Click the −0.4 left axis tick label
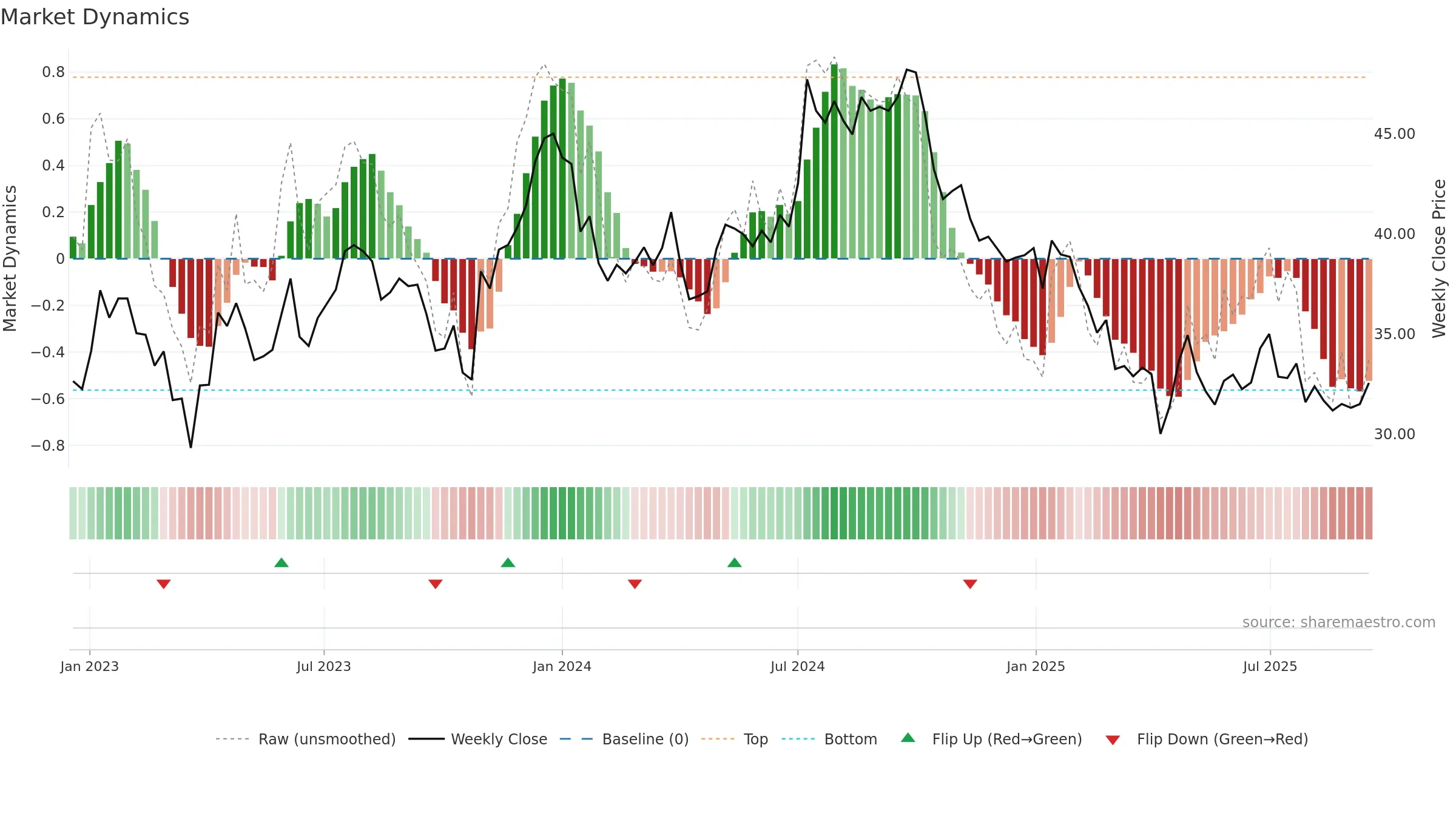The image size is (1456, 819). (x=48, y=352)
